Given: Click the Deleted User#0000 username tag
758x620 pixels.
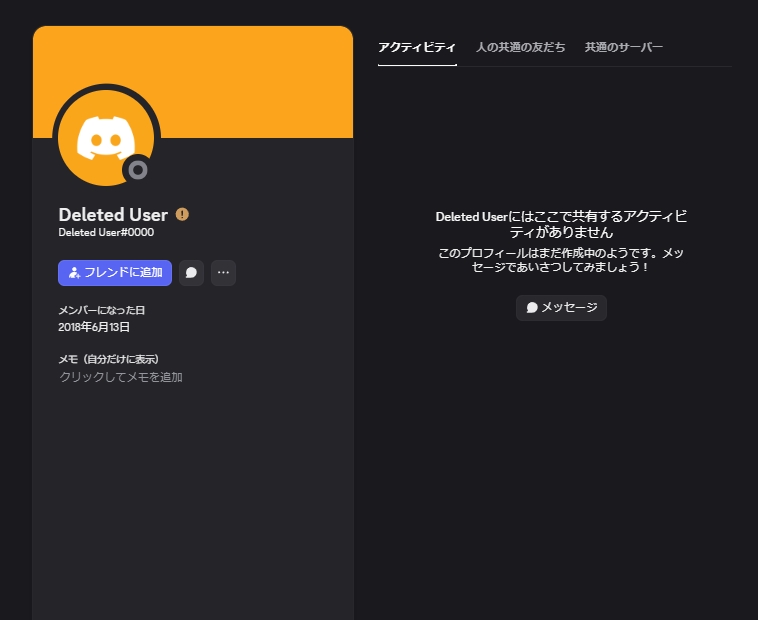Looking at the screenshot, I should pos(106,233).
